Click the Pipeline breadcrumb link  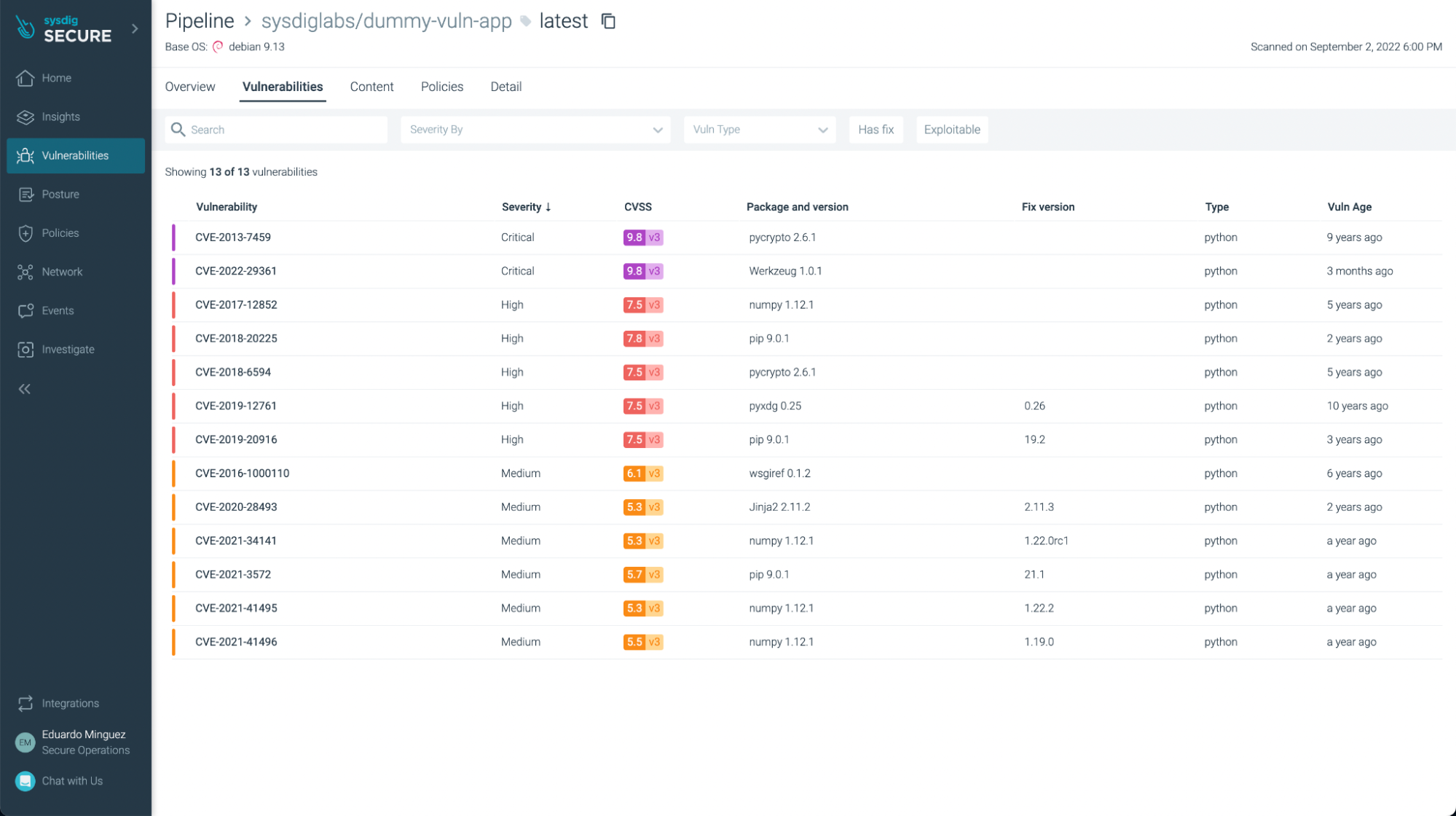click(200, 21)
